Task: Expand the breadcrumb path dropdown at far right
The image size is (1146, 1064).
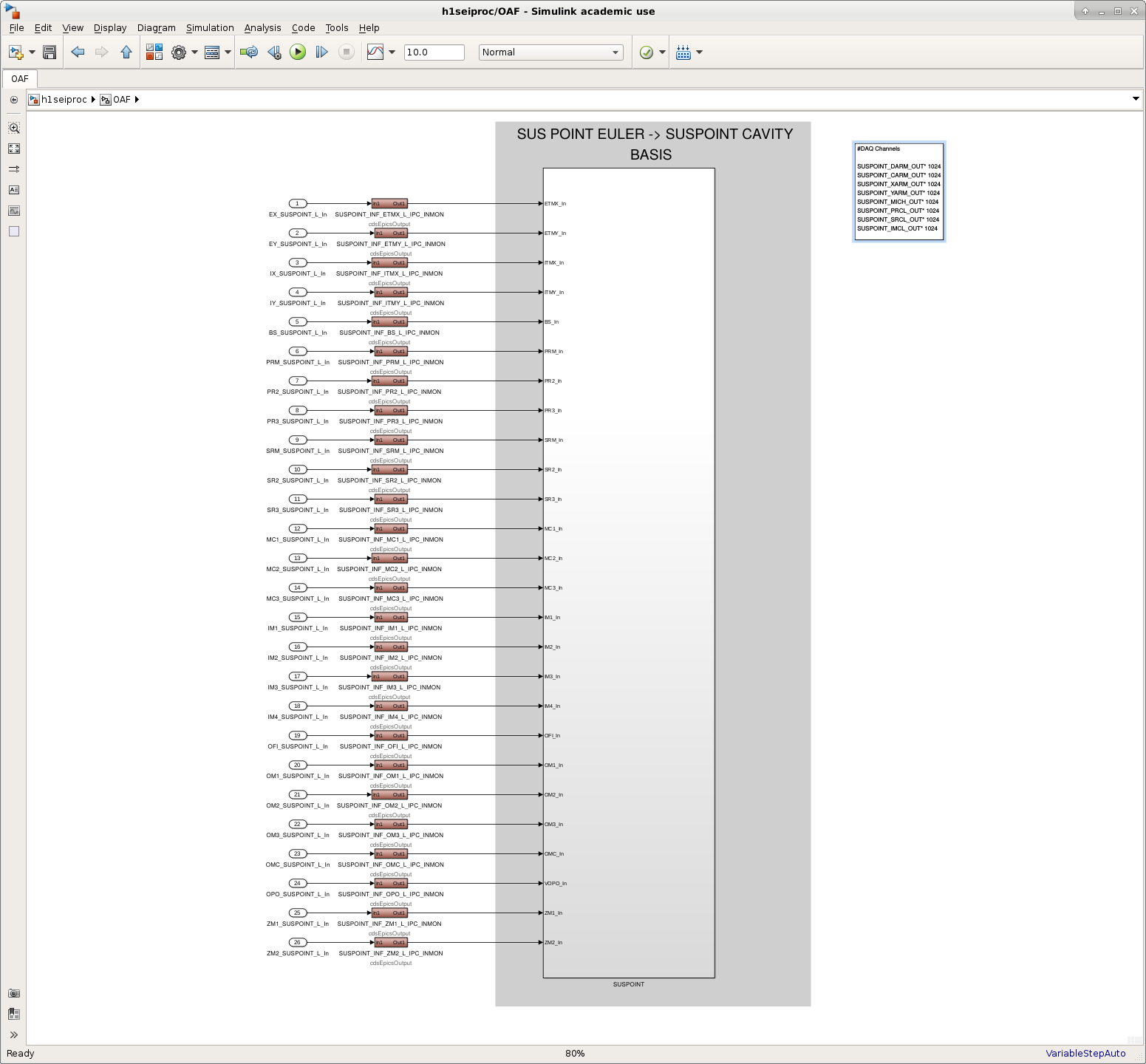Action: [1136, 99]
